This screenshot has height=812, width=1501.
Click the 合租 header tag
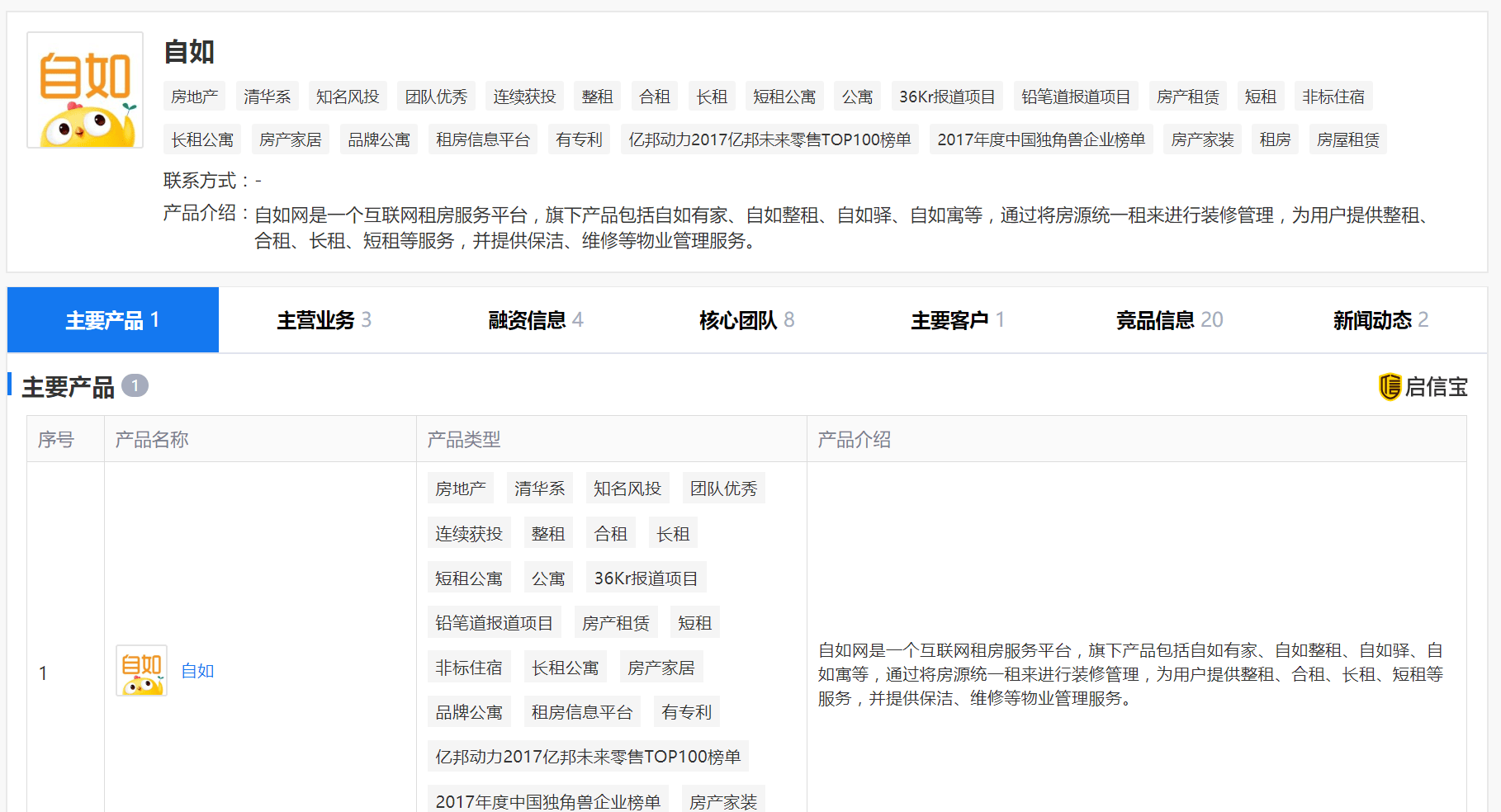coord(655,97)
